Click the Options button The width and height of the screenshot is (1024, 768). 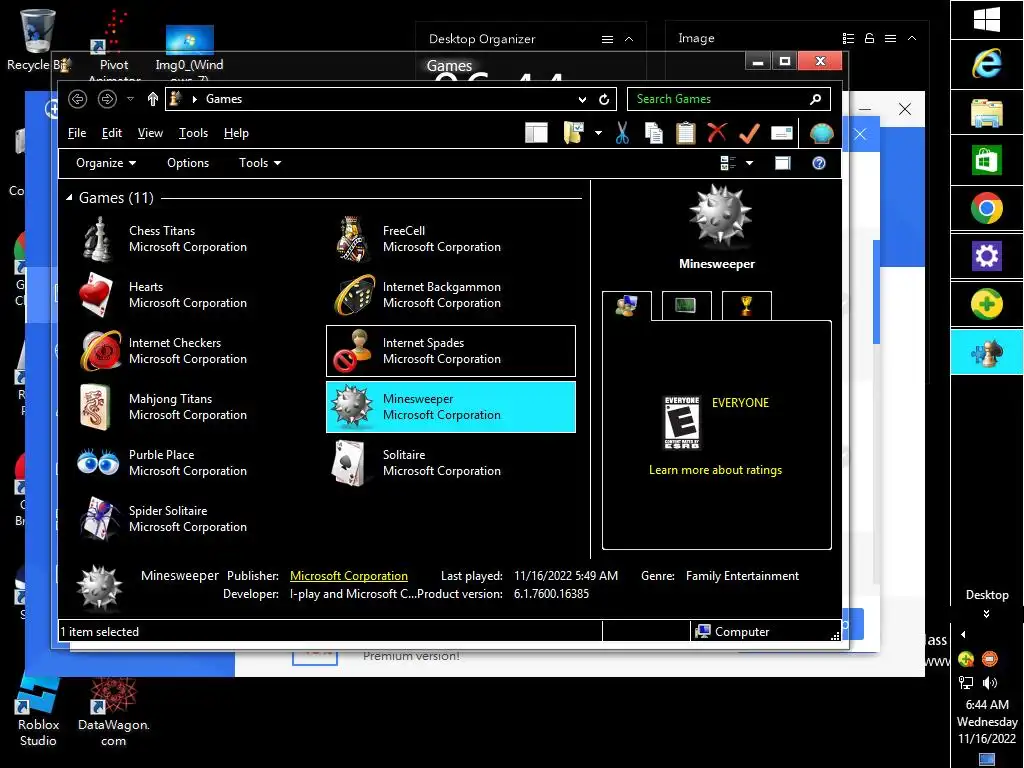click(187, 163)
